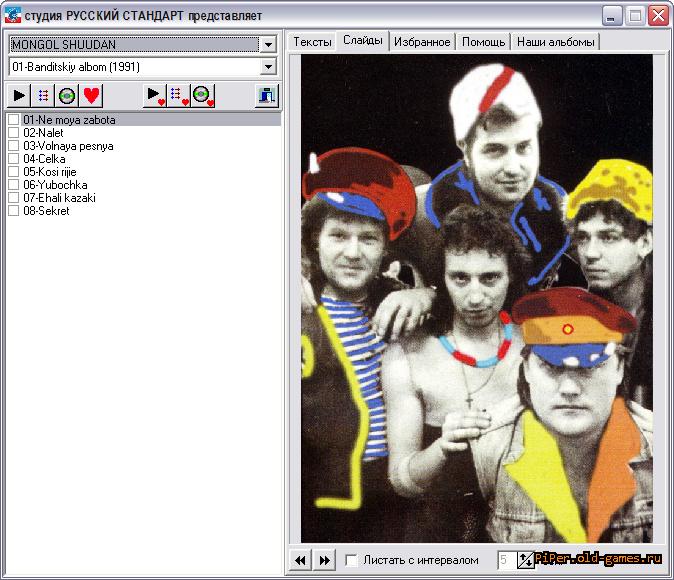This screenshot has width=674, height=580.
Task: Go to the previous slide with rewind button
Action: tap(300, 560)
